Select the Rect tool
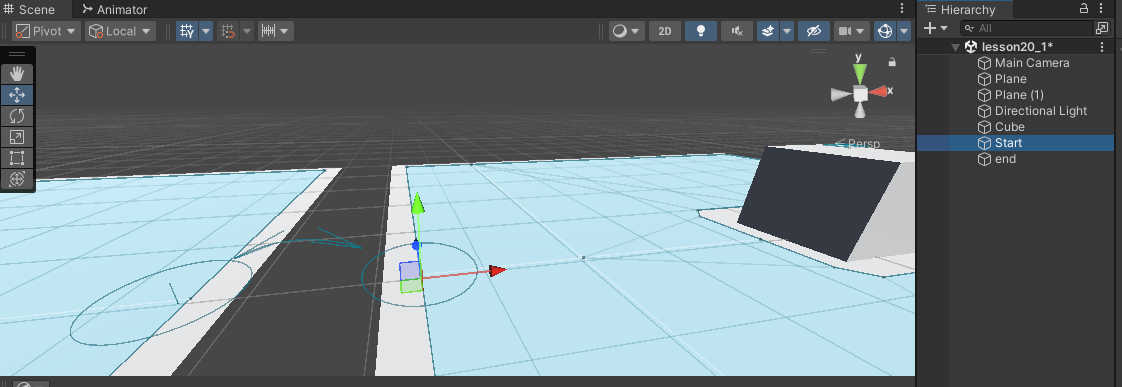 tap(17, 157)
